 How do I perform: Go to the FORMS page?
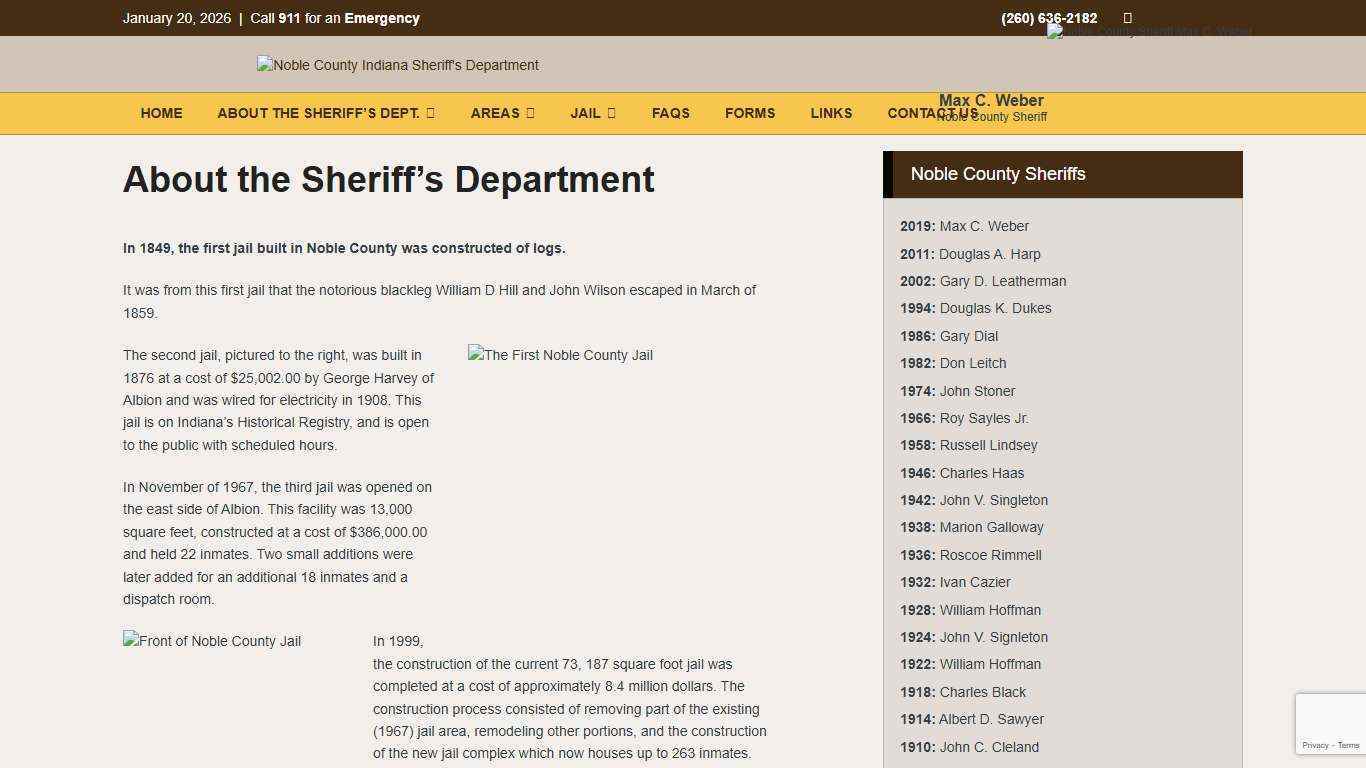tap(750, 113)
